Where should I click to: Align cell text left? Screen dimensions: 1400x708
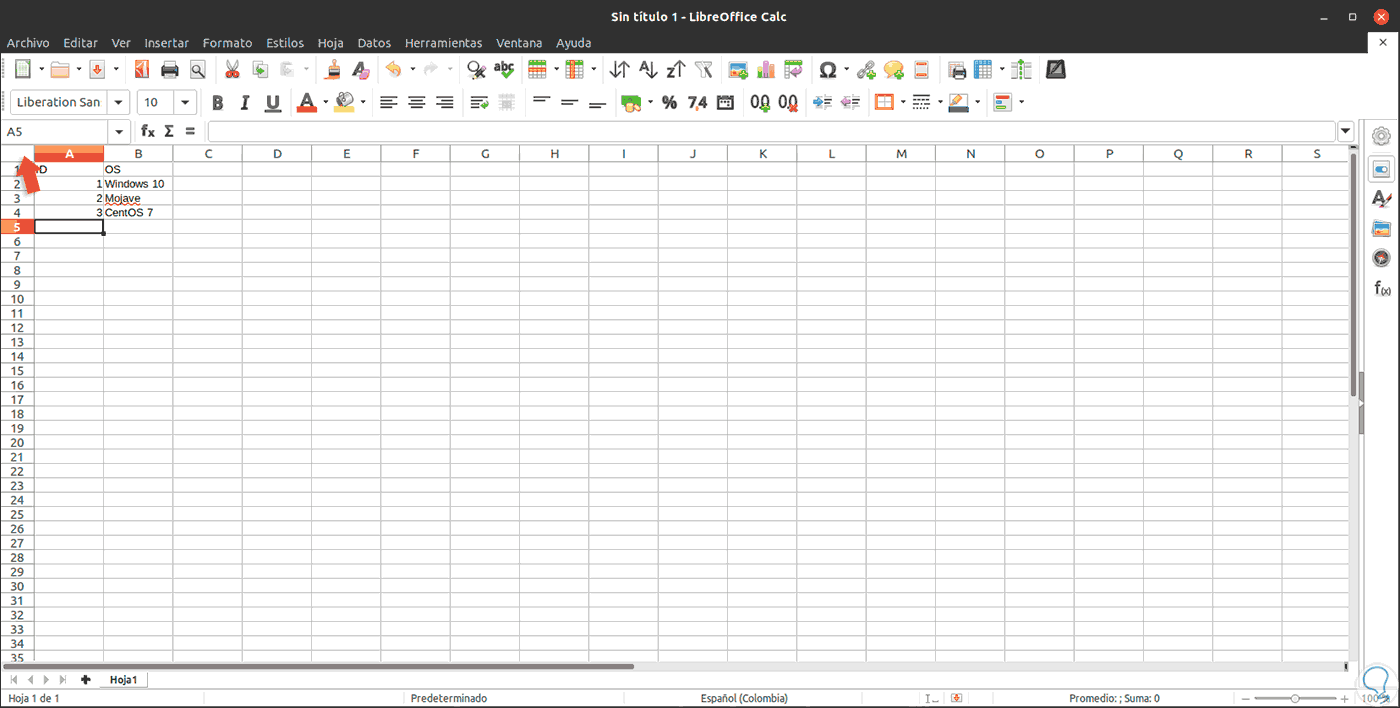[389, 102]
